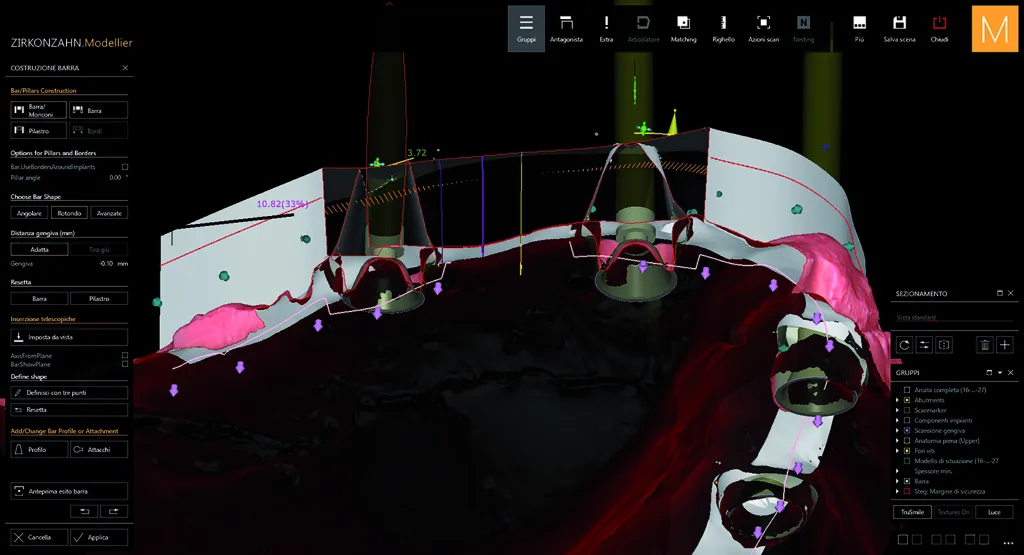
Task: Toggle Scansione gengiva group checkbox
Action: click(x=906, y=430)
